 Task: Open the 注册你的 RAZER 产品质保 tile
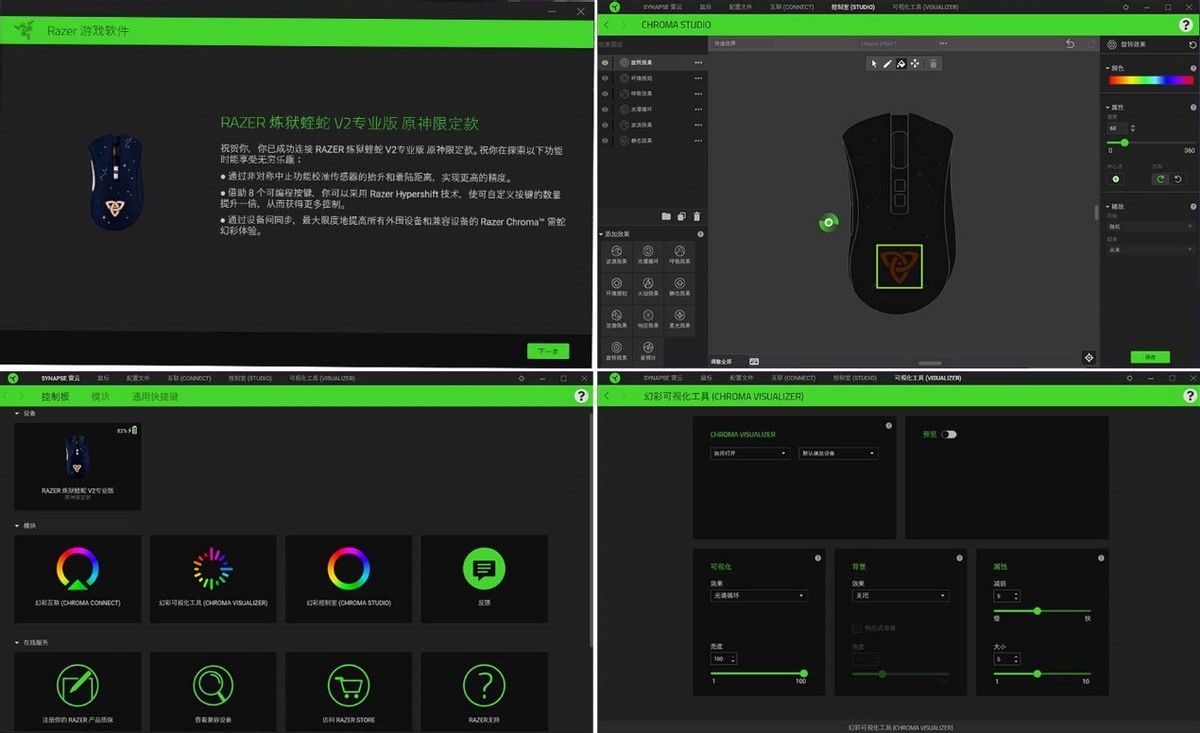pos(77,692)
